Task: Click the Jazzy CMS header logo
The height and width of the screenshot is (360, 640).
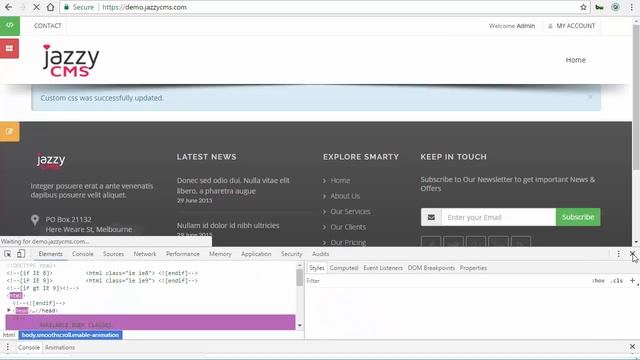Action: 71,60
